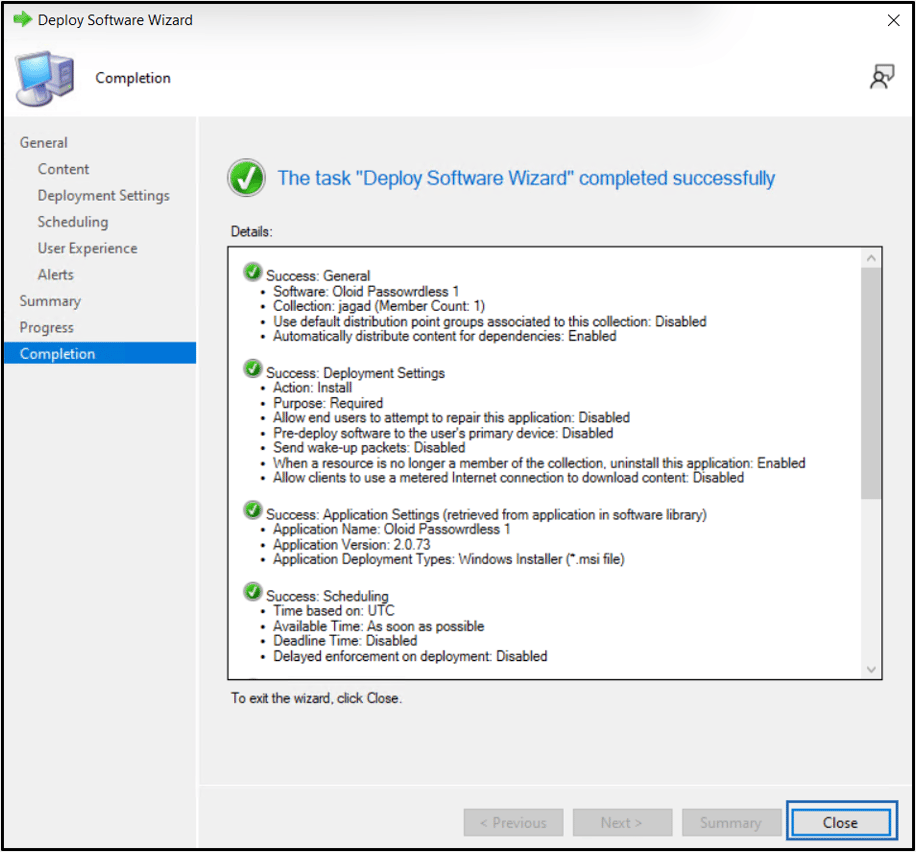
Task: Click the Success: General checkmark icon
Action: coord(252,272)
